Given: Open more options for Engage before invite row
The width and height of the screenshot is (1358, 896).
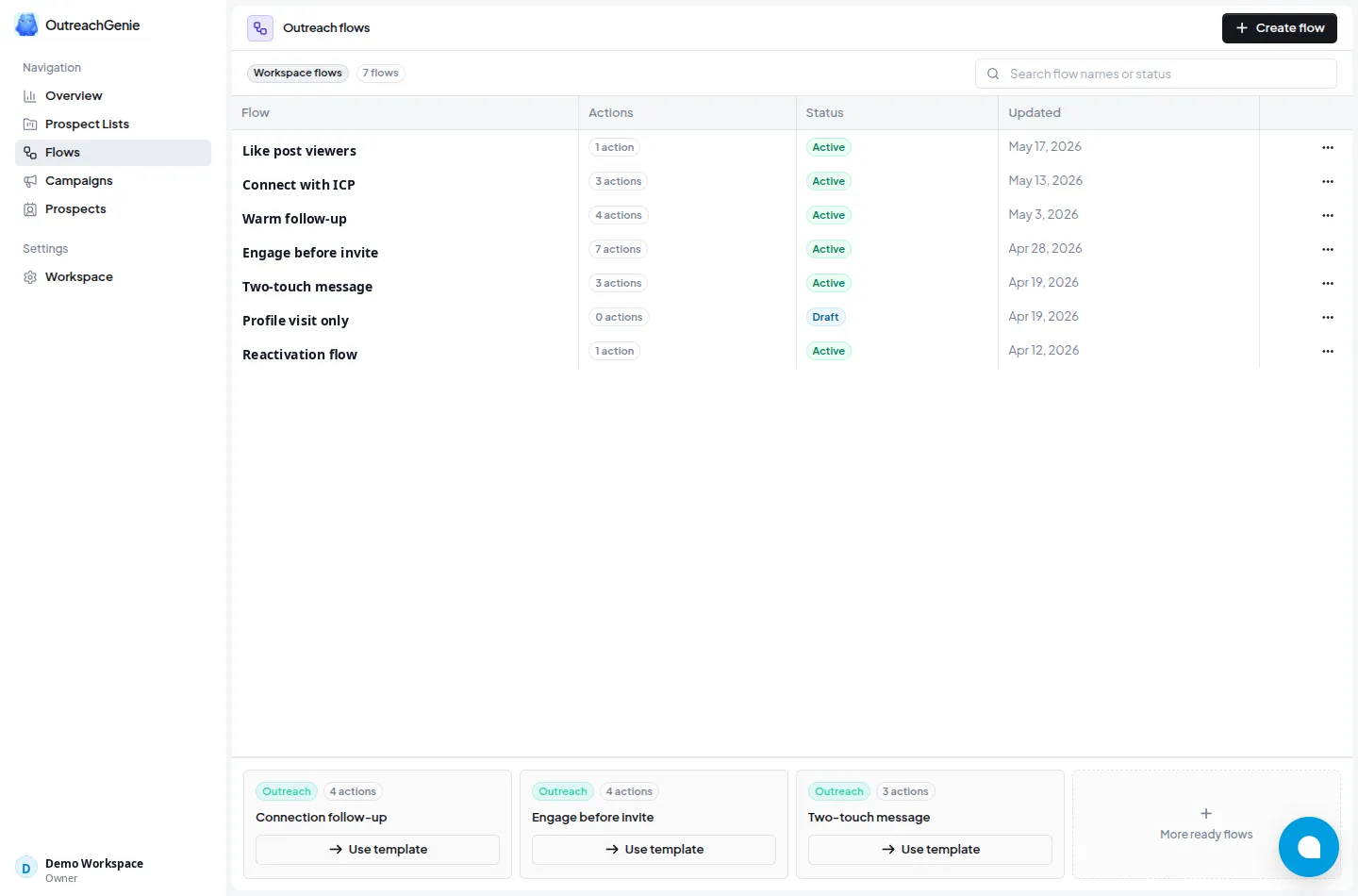Looking at the screenshot, I should pos(1328,249).
